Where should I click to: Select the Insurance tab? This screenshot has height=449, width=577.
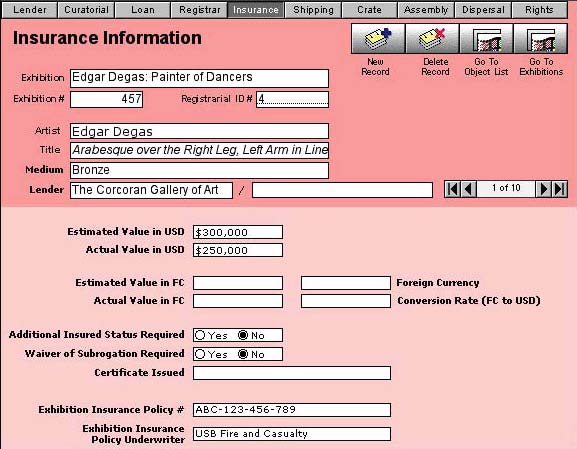(x=256, y=10)
